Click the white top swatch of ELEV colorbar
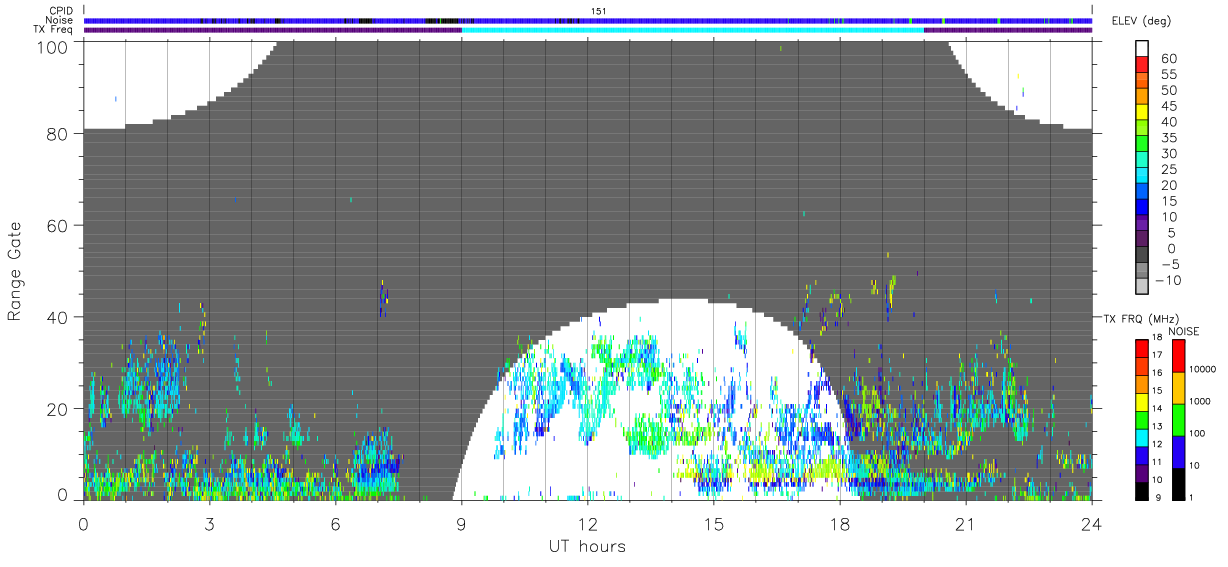 tap(1143, 49)
